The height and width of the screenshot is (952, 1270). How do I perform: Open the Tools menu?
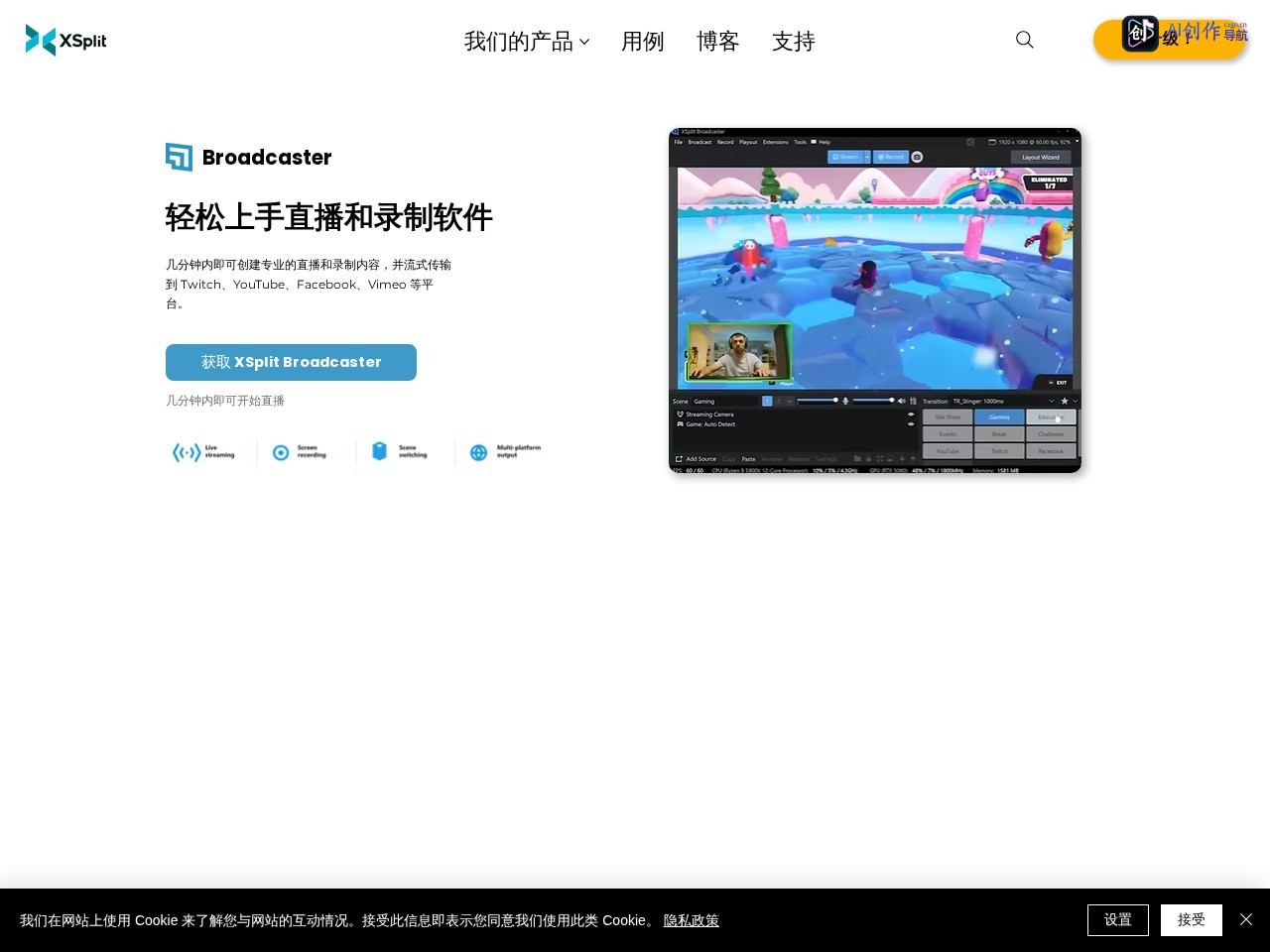(801, 142)
